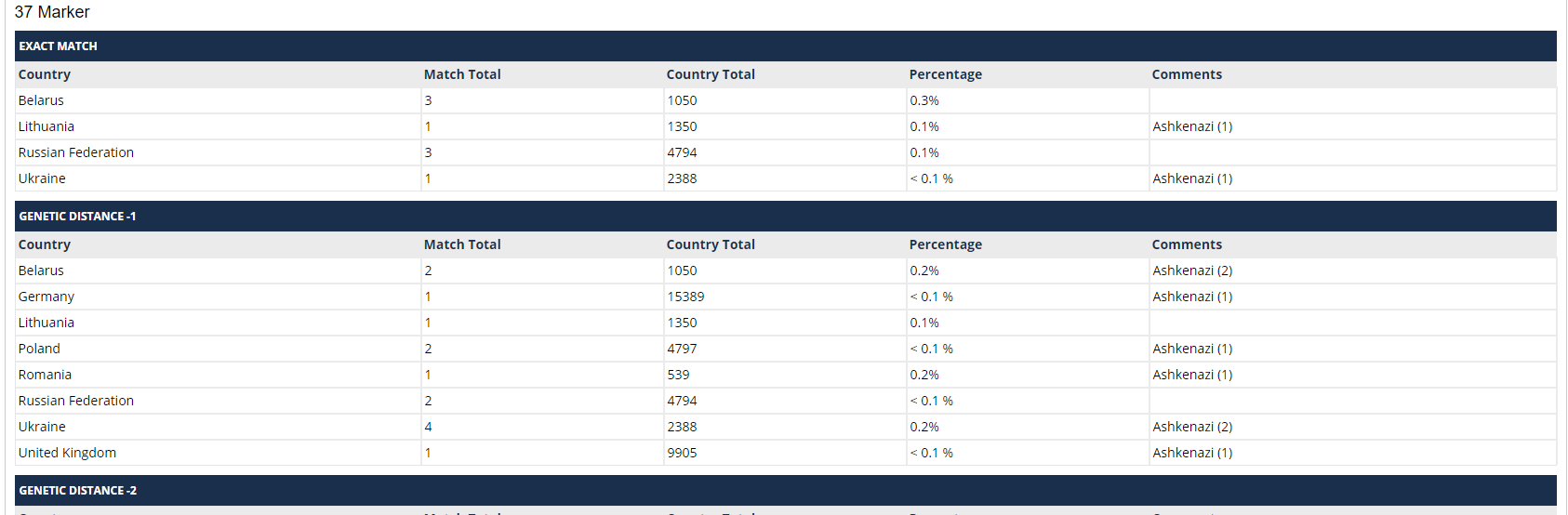This screenshot has width=1568, height=515.
Task: Click the Exact Match section header
Action: tap(786, 46)
